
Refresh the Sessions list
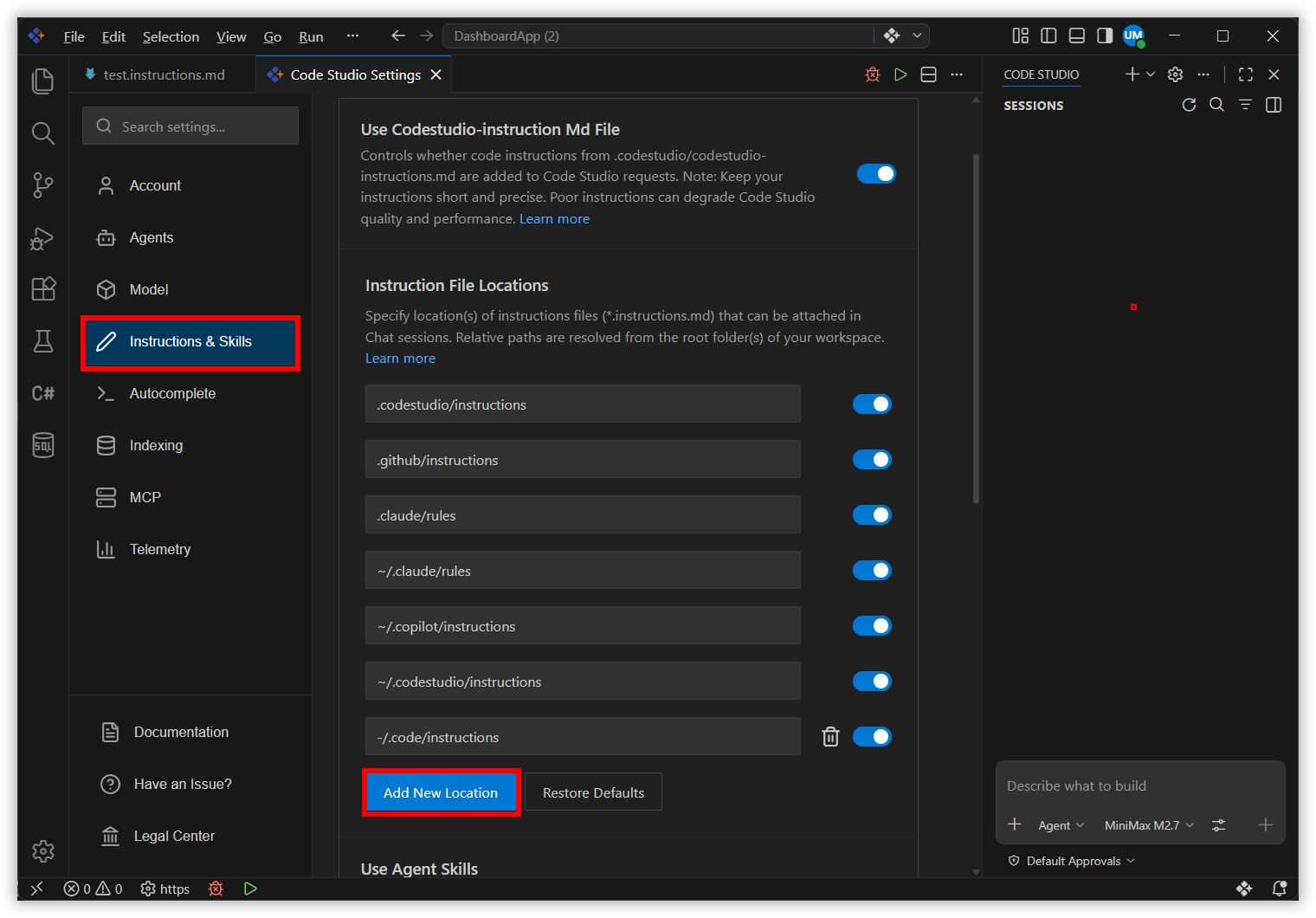tap(1189, 105)
